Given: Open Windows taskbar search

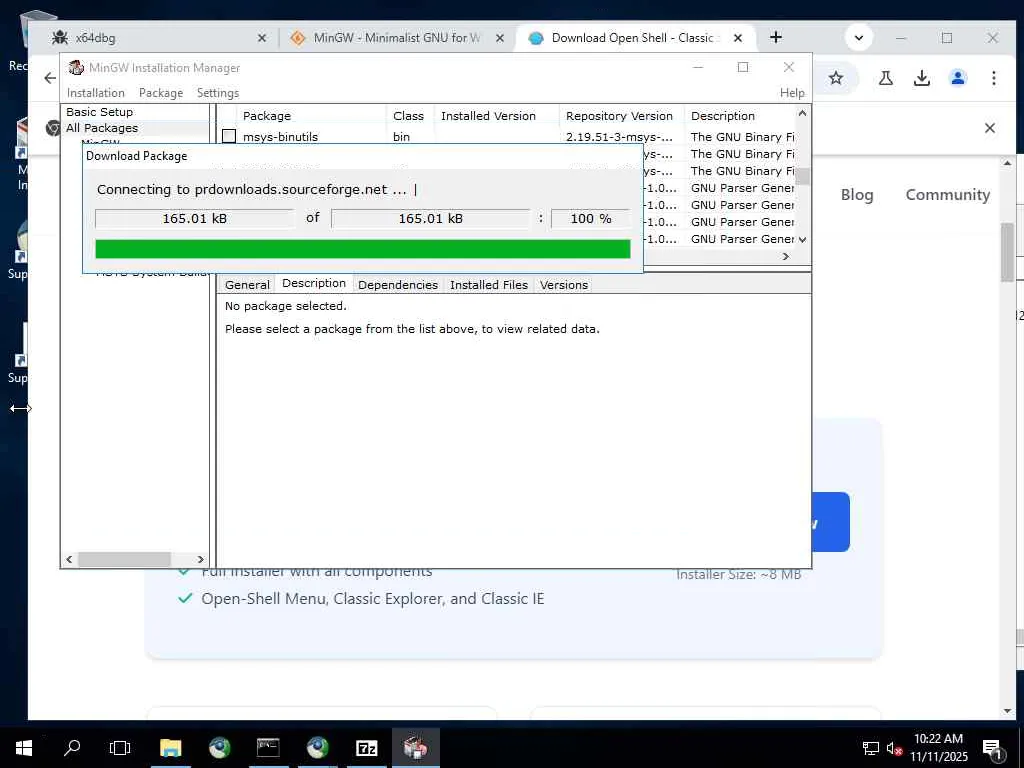Looking at the screenshot, I should (72, 748).
